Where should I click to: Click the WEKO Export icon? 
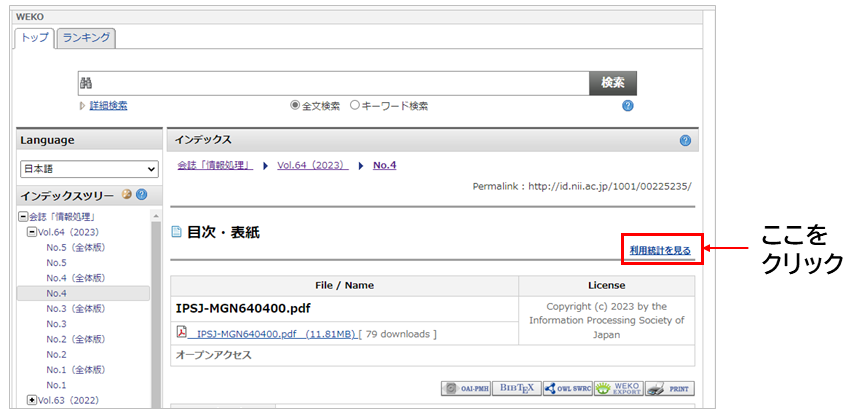tap(618, 389)
